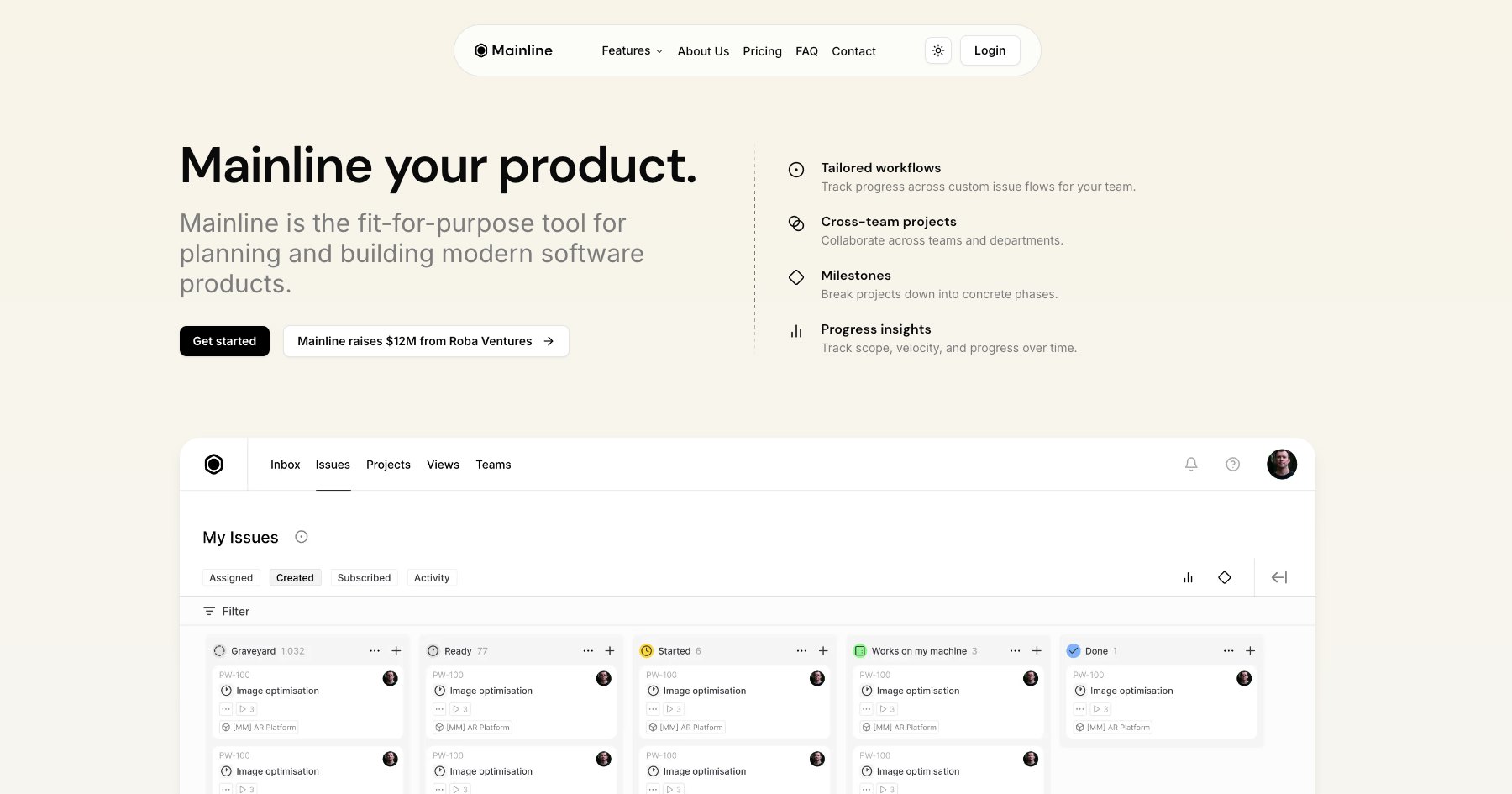Screen dimensions: 1512x794
Task: Select the bar chart insights icon
Action: coord(1187,577)
